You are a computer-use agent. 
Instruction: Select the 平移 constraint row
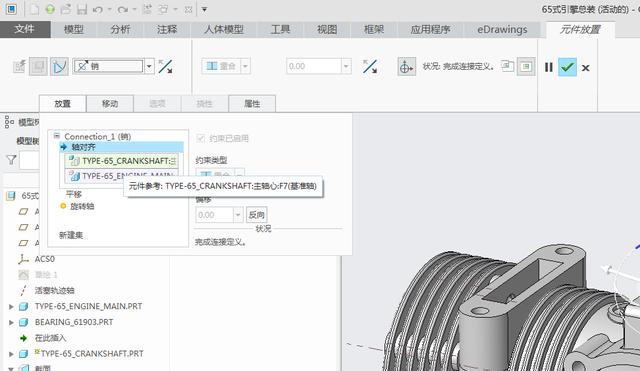click(x=73, y=194)
